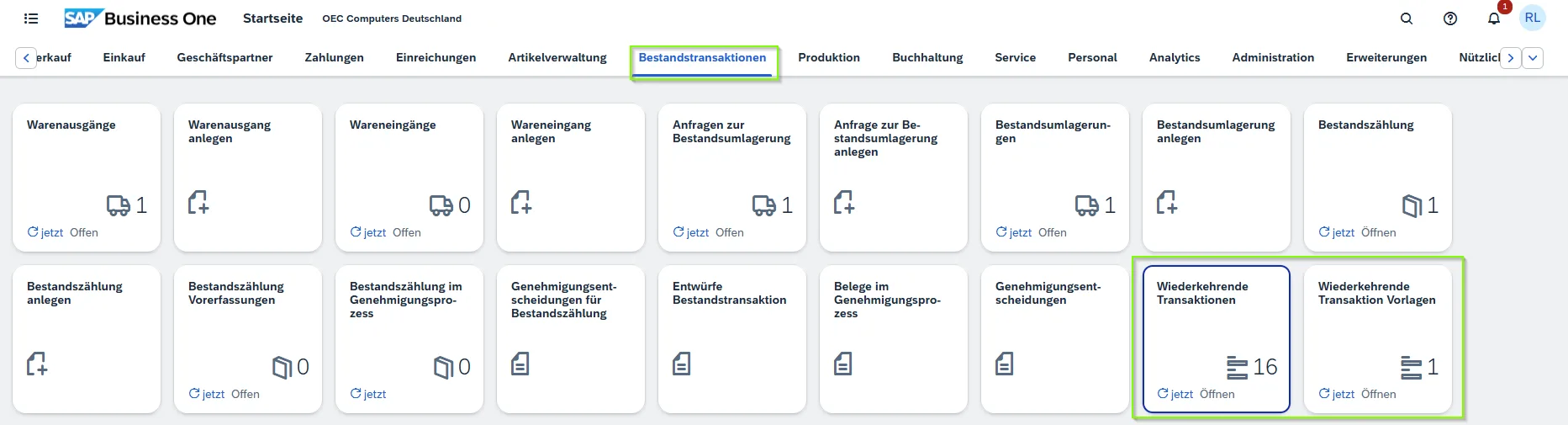
Task: Click the search magnifier icon
Action: (1407, 19)
